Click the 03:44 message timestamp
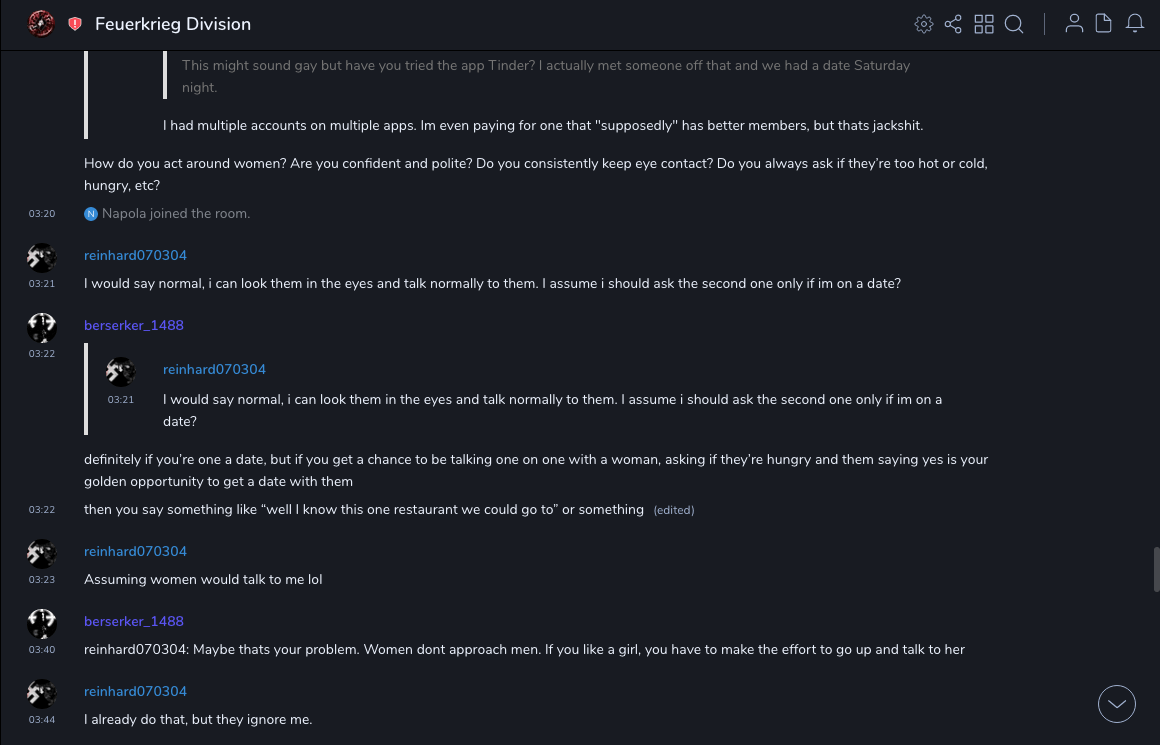This screenshot has width=1160, height=745. point(41,720)
